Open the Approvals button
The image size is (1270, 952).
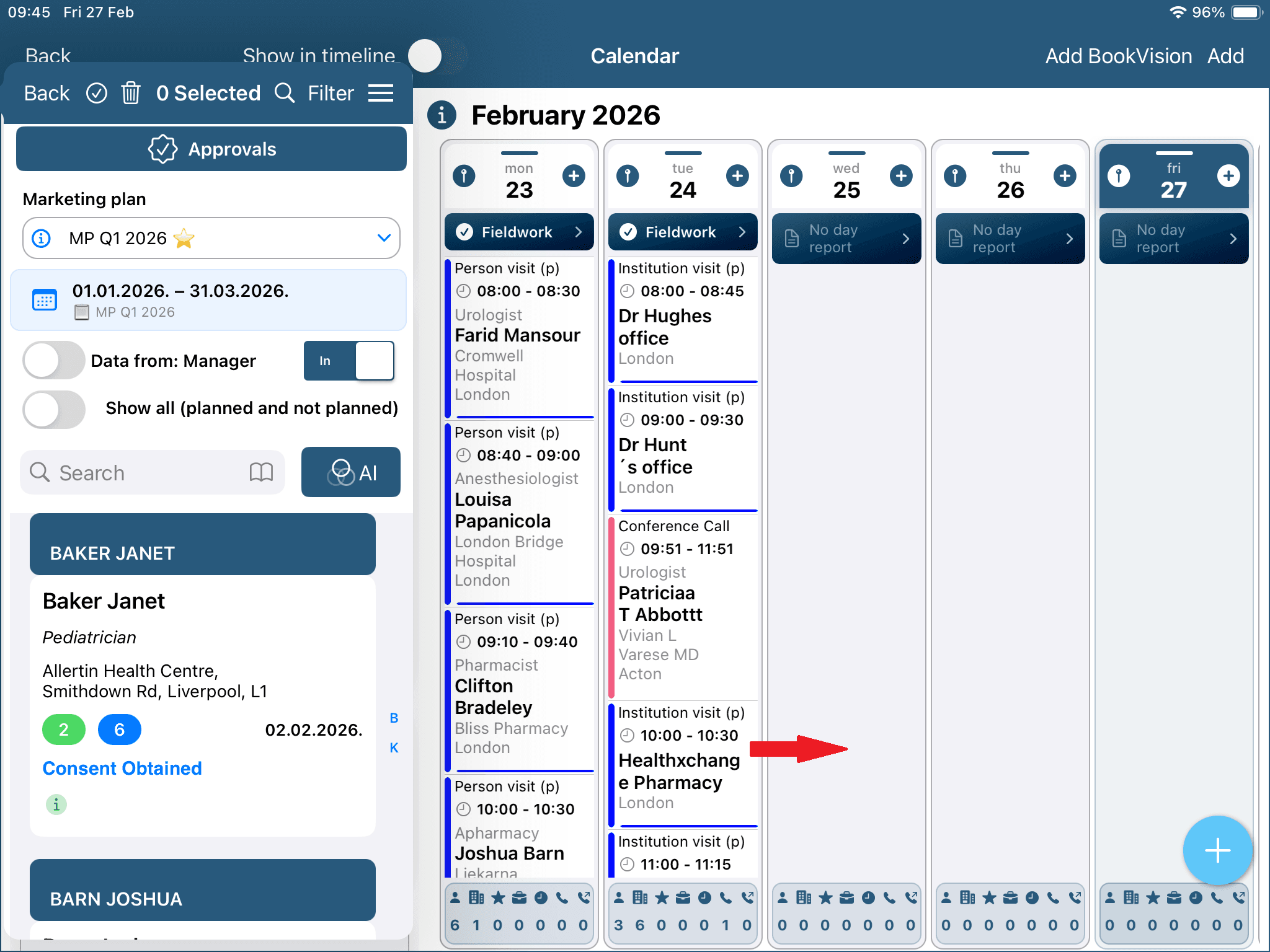coord(211,149)
